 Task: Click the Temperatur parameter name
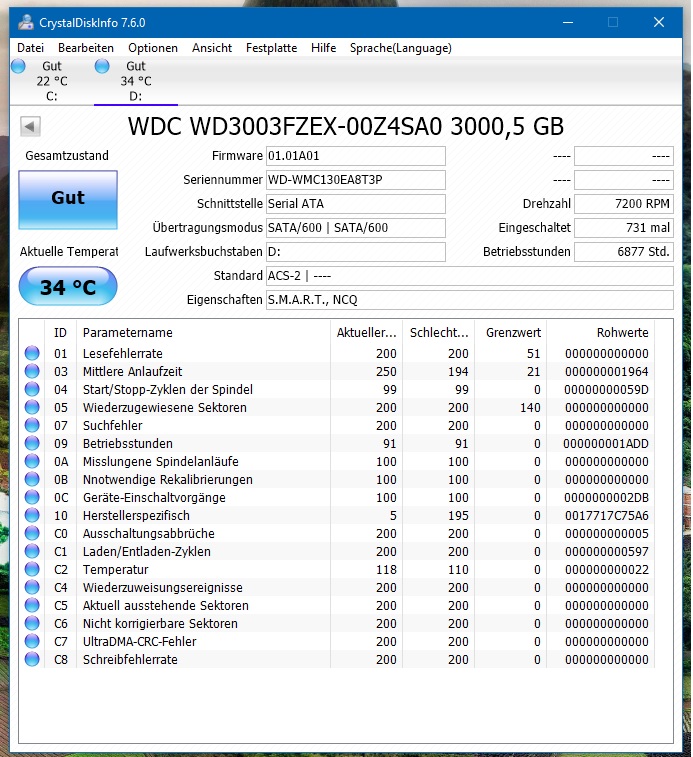click(x=115, y=570)
